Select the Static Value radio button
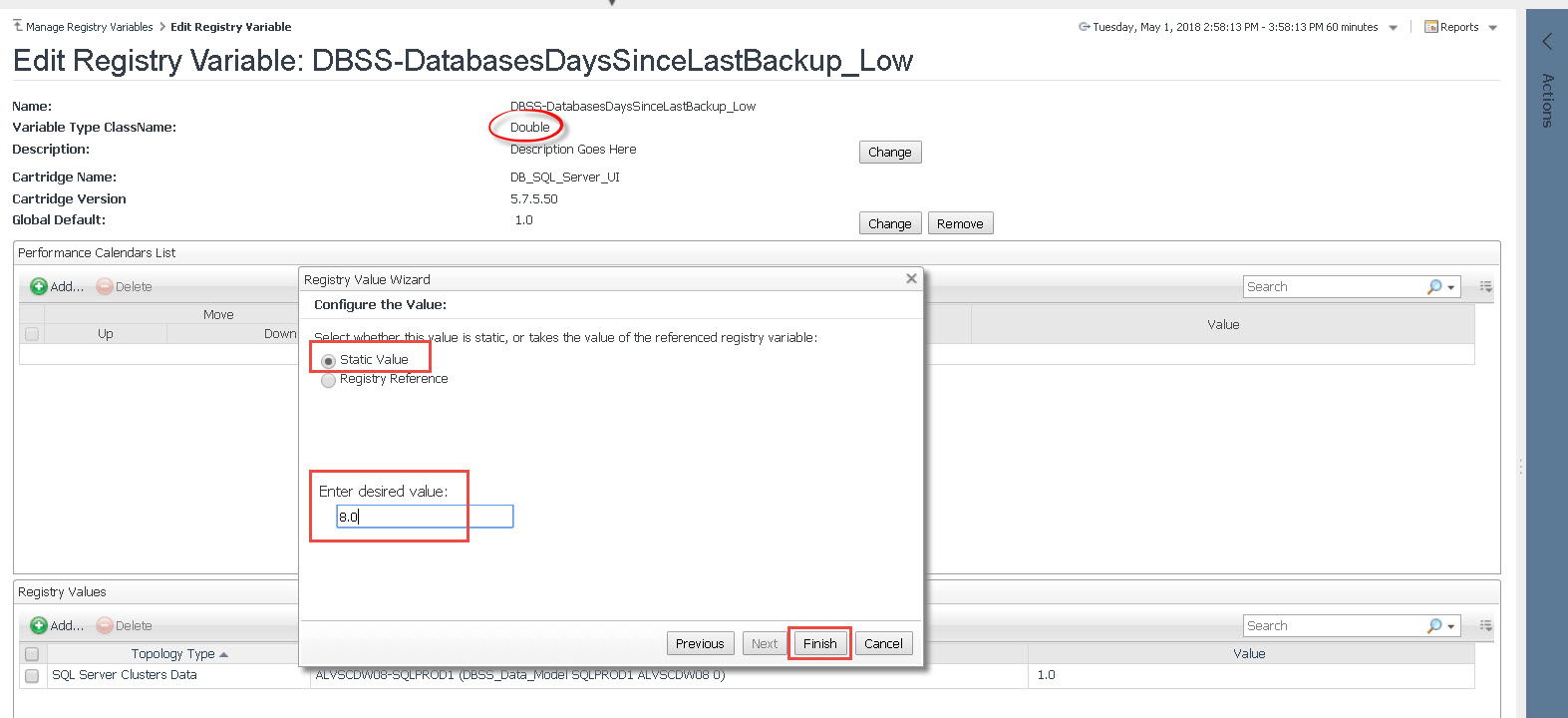The width and height of the screenshot is (1568, 718). (x=328, y=361)
